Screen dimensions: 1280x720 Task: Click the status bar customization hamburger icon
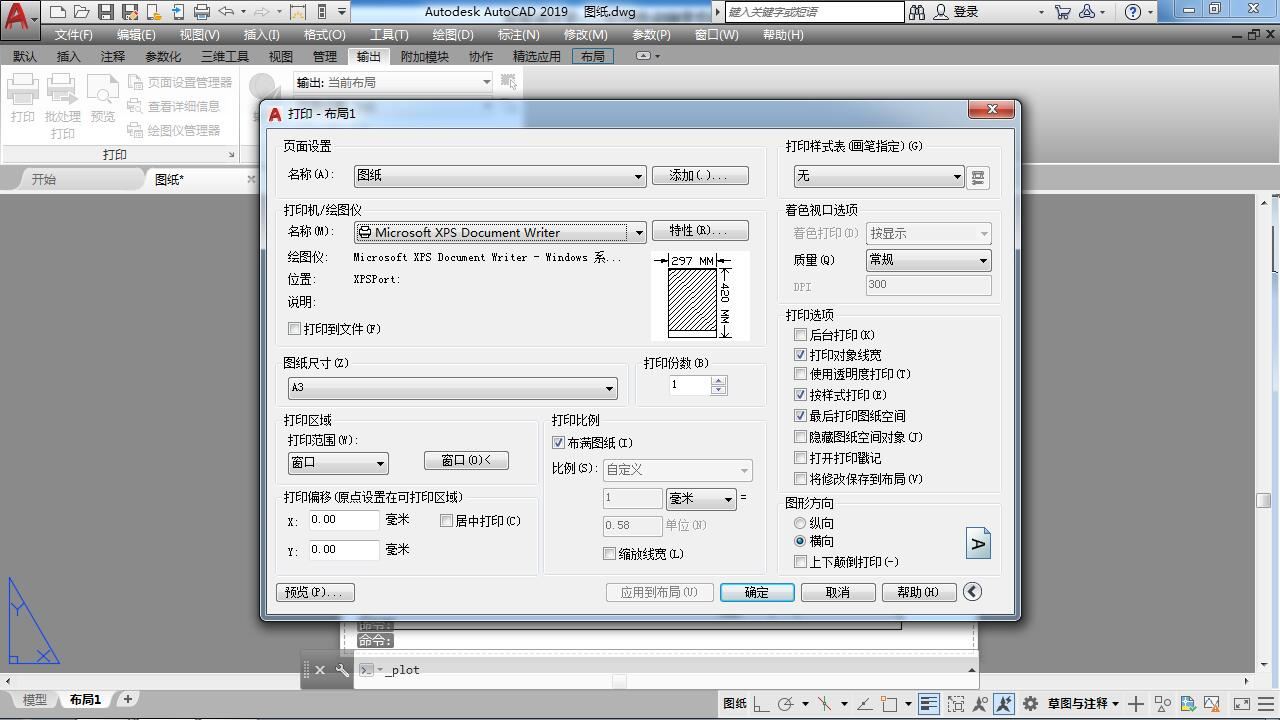click(x=1266, y=704)
